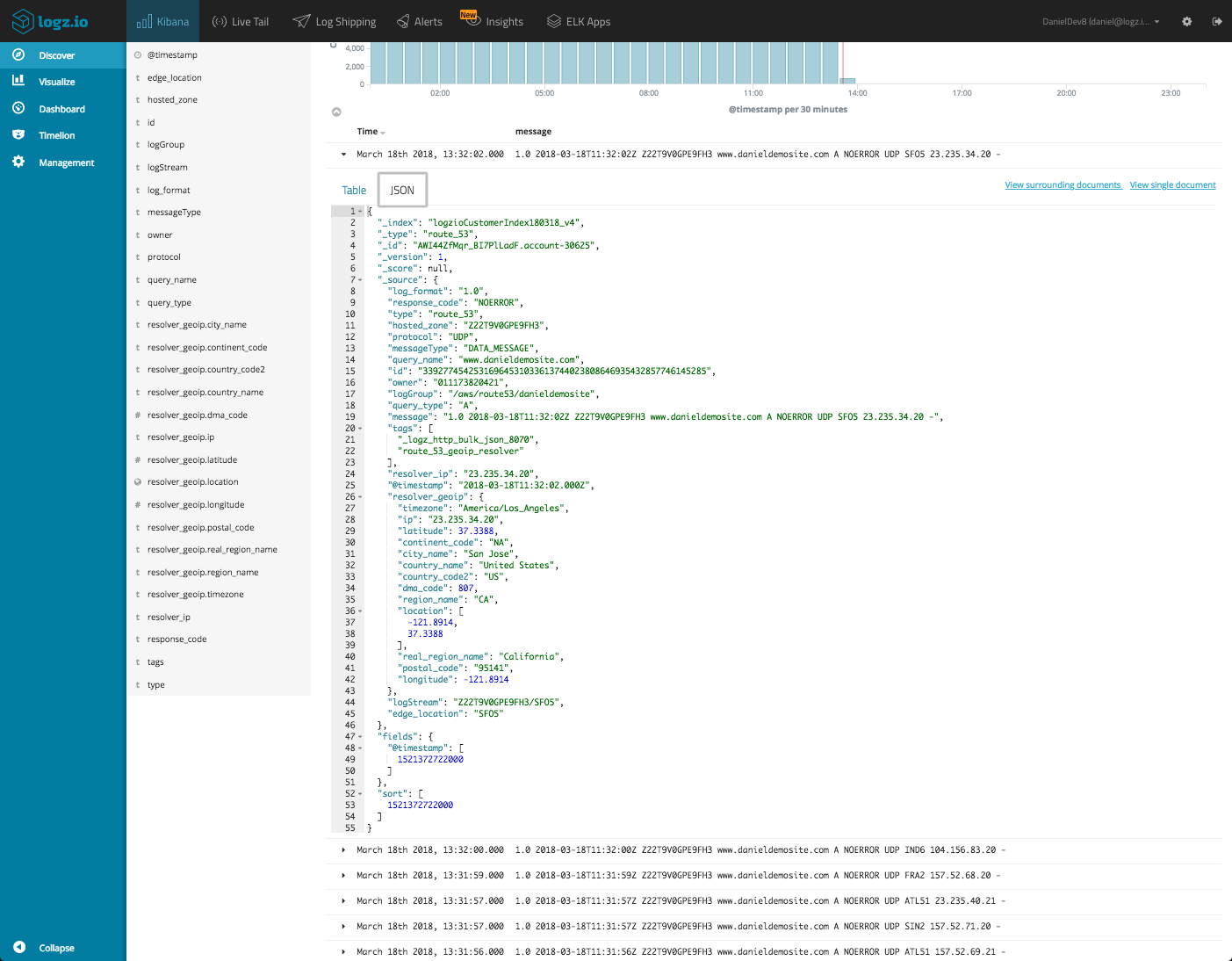This screenshot has height=961, width=1232.
Task: Click the clock icon beside @timestamp field
Action: 138,54
